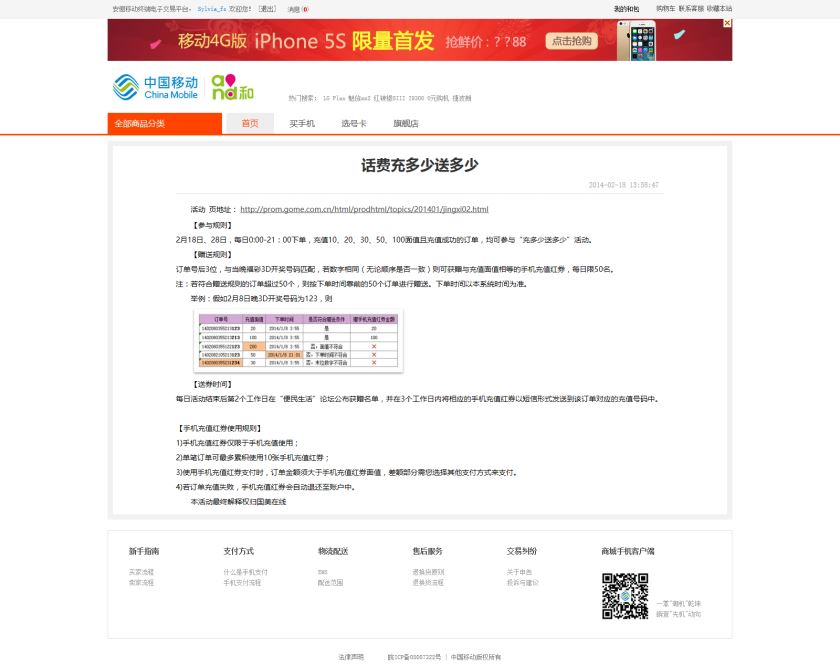Click 中国移动版权所有 at page bottom
This screenshot has width=840, height=666.
(x=476, y=657)
